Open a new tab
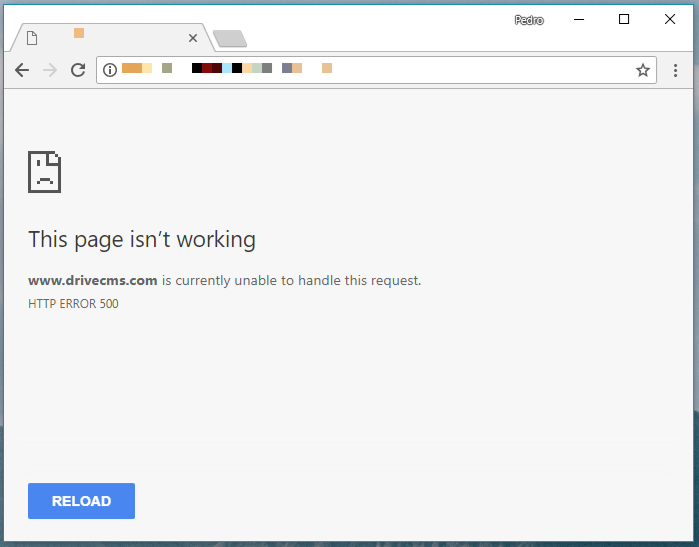The width and height of the screenshot is (699, 547). click(x=230, y=38)
